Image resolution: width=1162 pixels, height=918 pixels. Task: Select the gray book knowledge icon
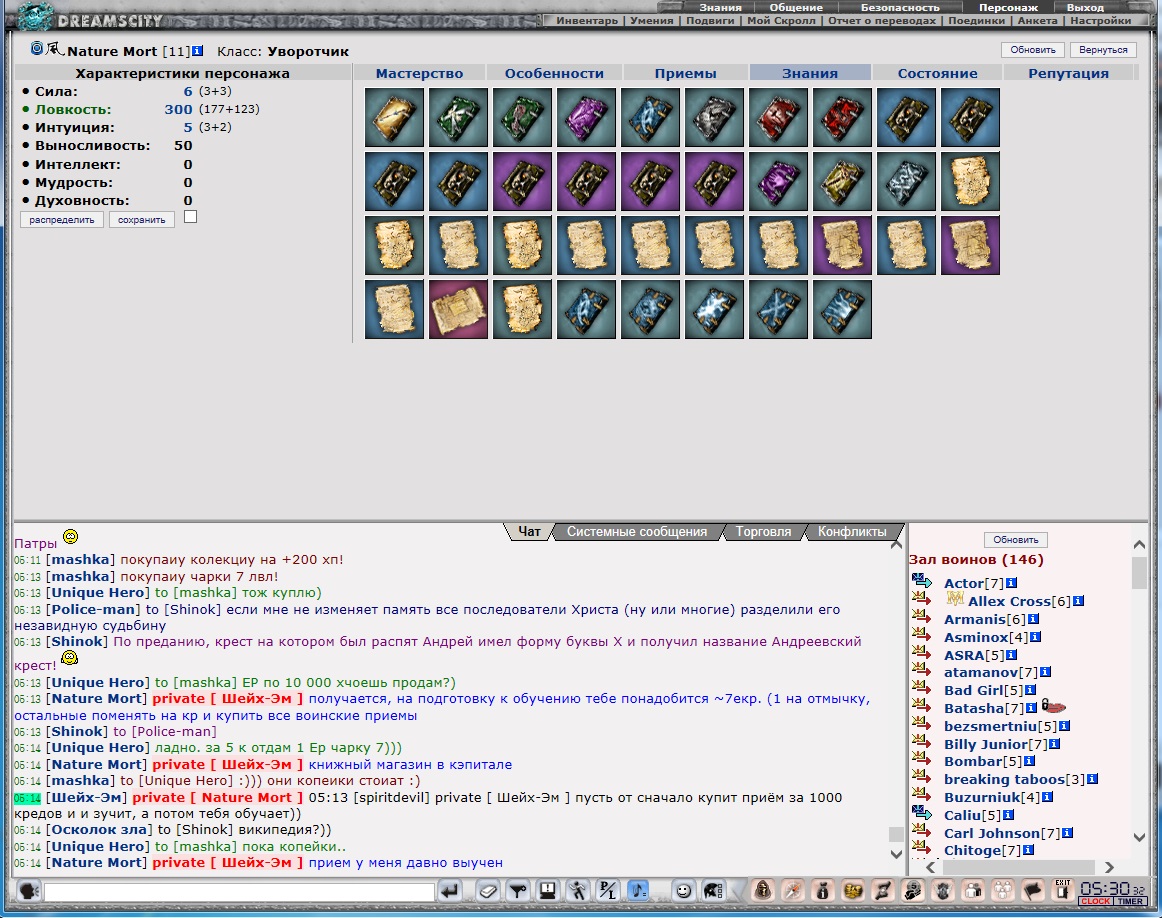(x=714, y=118)
